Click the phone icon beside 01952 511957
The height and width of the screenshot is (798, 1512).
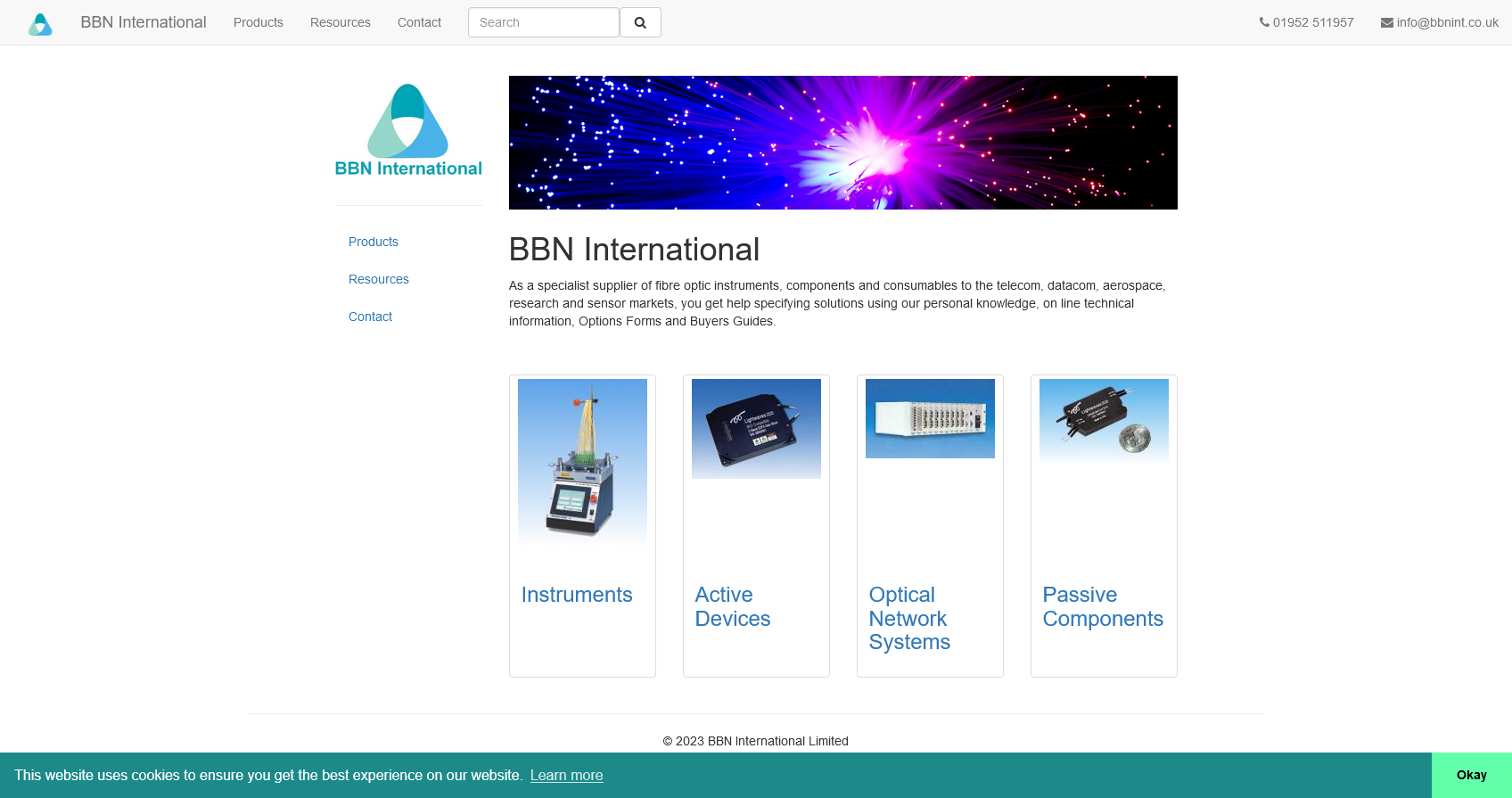pyautogui.click(x=1264, y=22)
